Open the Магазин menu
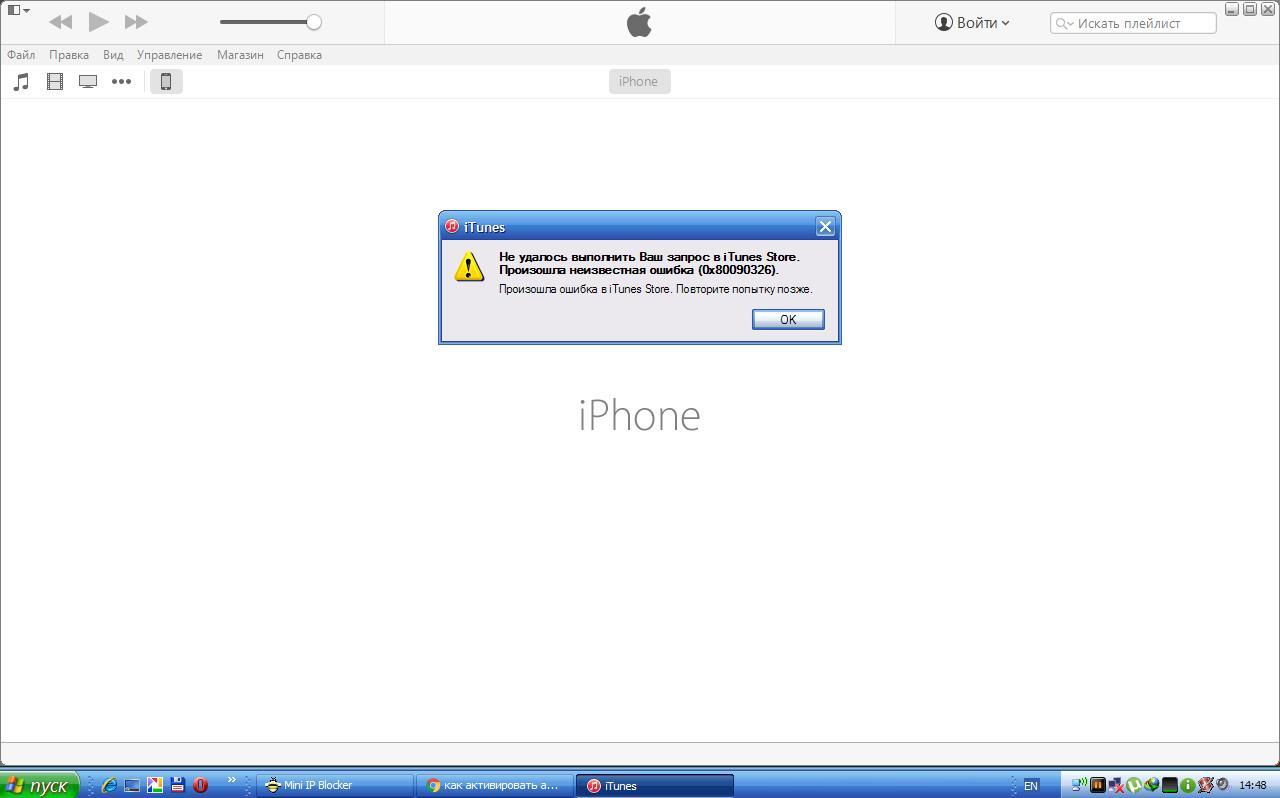The image size is (1280, 798). [240, 55]
